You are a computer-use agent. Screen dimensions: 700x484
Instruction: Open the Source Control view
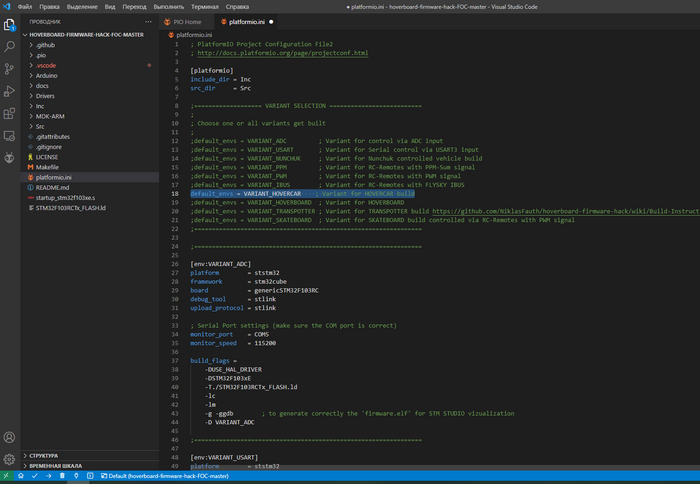pyautogui.click(x=10, y=68)
